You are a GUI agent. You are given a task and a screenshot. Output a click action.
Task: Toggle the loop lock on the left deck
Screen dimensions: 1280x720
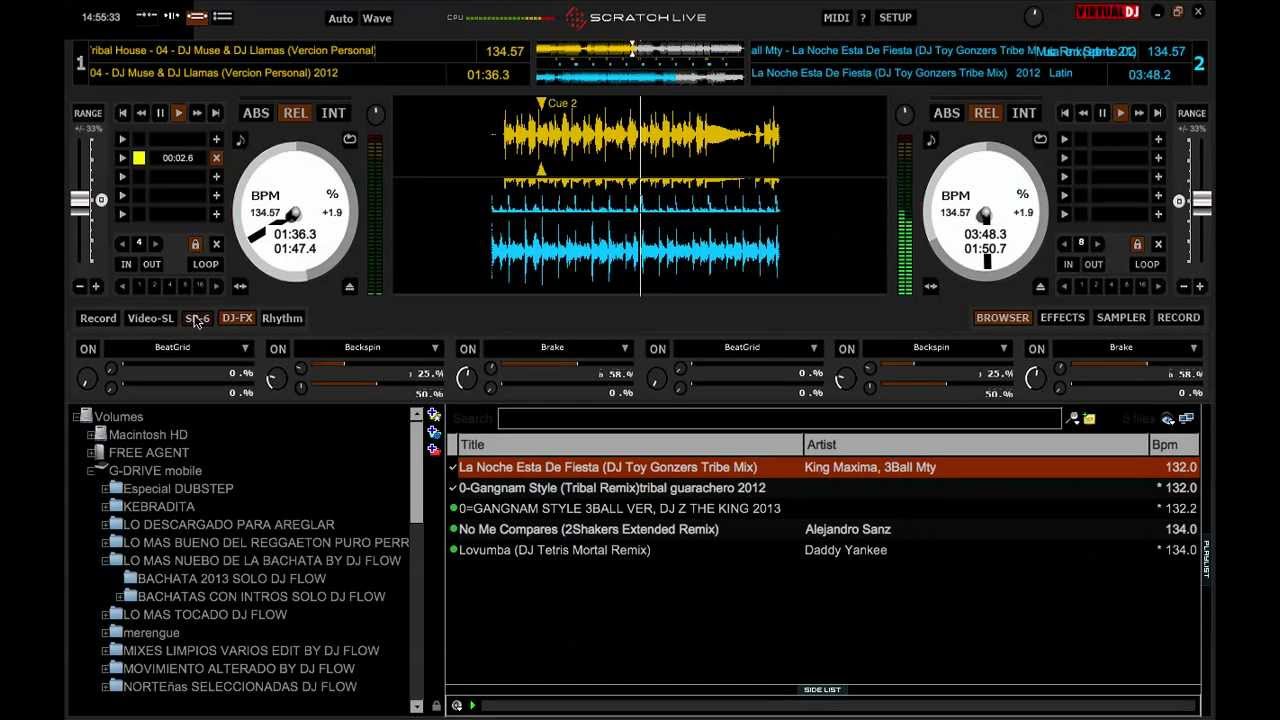(195, 244)
